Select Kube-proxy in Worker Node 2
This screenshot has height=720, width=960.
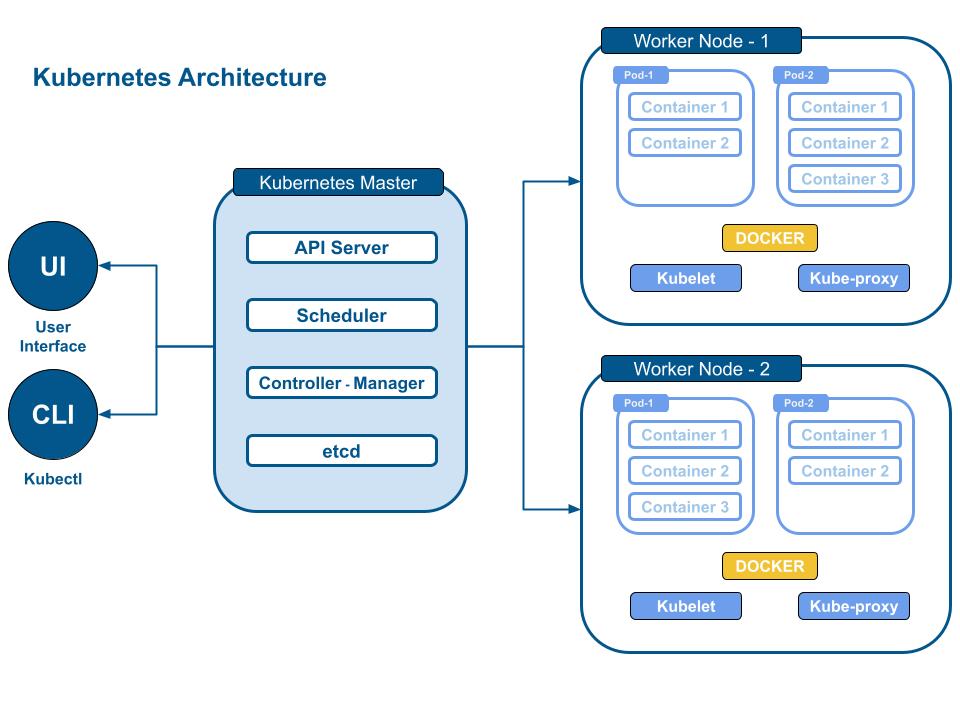point(853,606)
